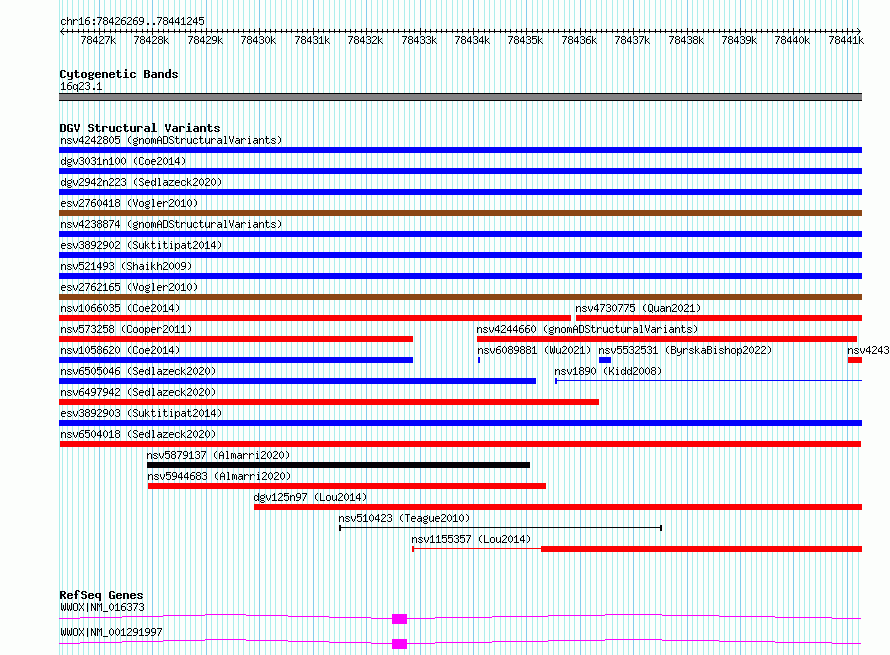Select the brown bar under esv2762165
This screenshot has height=655, width=890.
(x=460, y=297)
